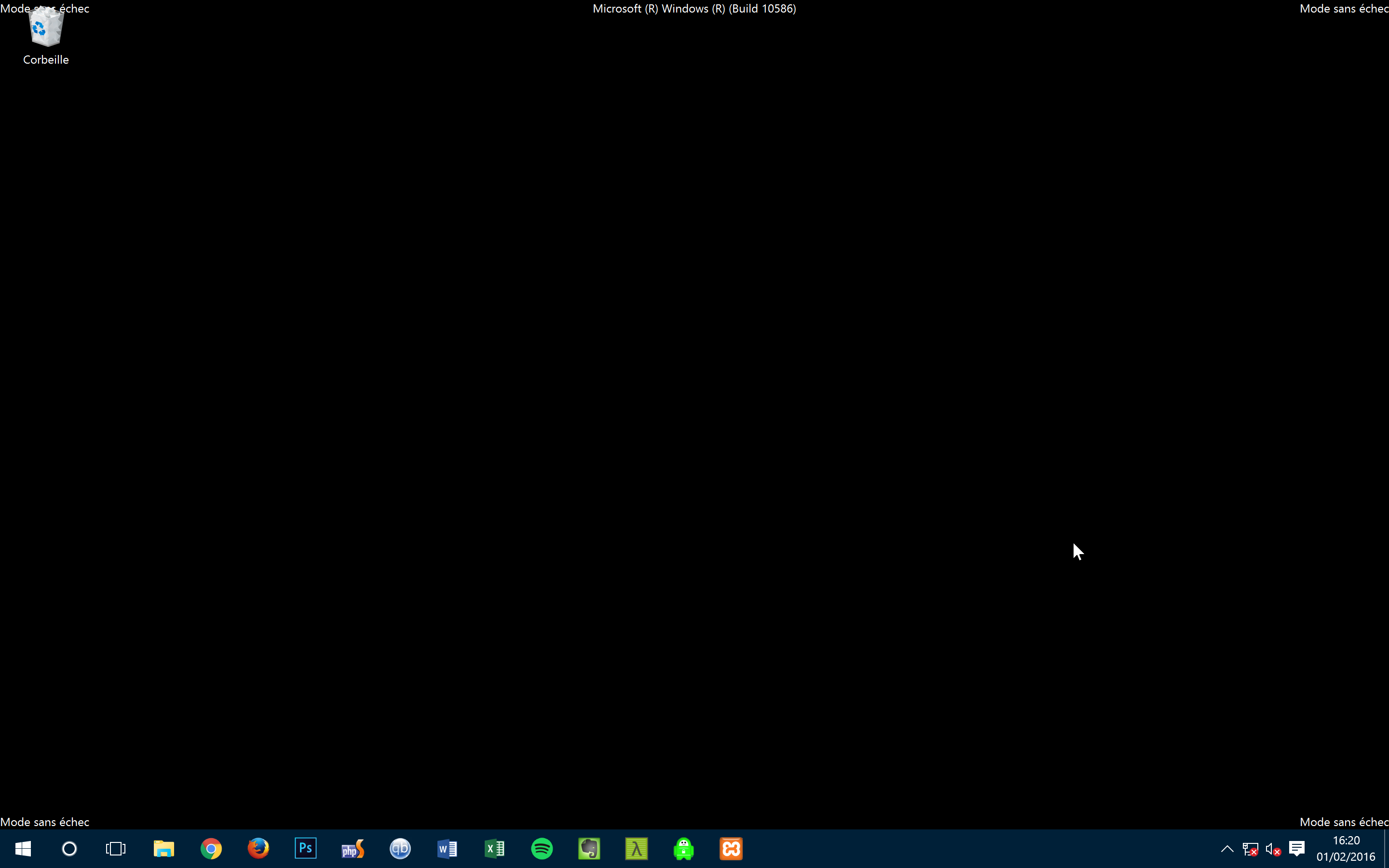Image resolution: width=1389 pixels, height=868 pixels.
Task: Open Google Chrome from the taskbar
Action: pyautogui.click(x=211, y=849)
